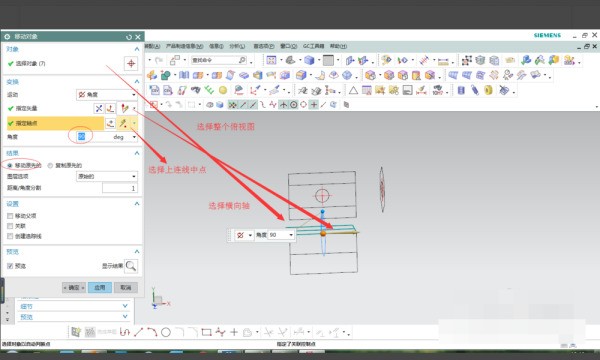Enable the Move Parents (移动父项) checkbox

click(x=10, y=216)
